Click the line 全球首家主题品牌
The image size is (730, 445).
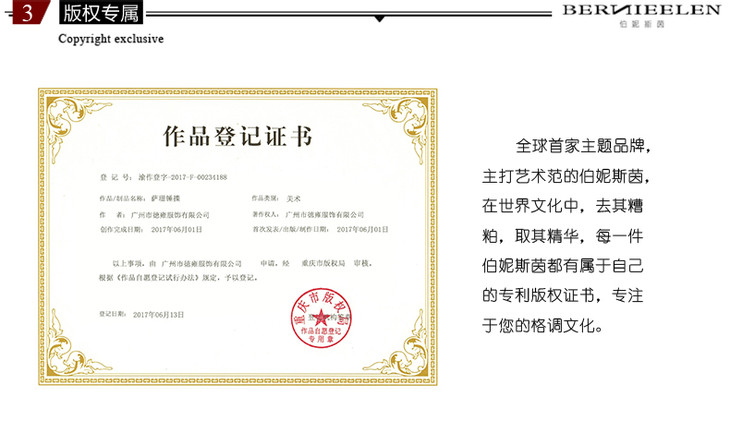[x=582, y=146]
